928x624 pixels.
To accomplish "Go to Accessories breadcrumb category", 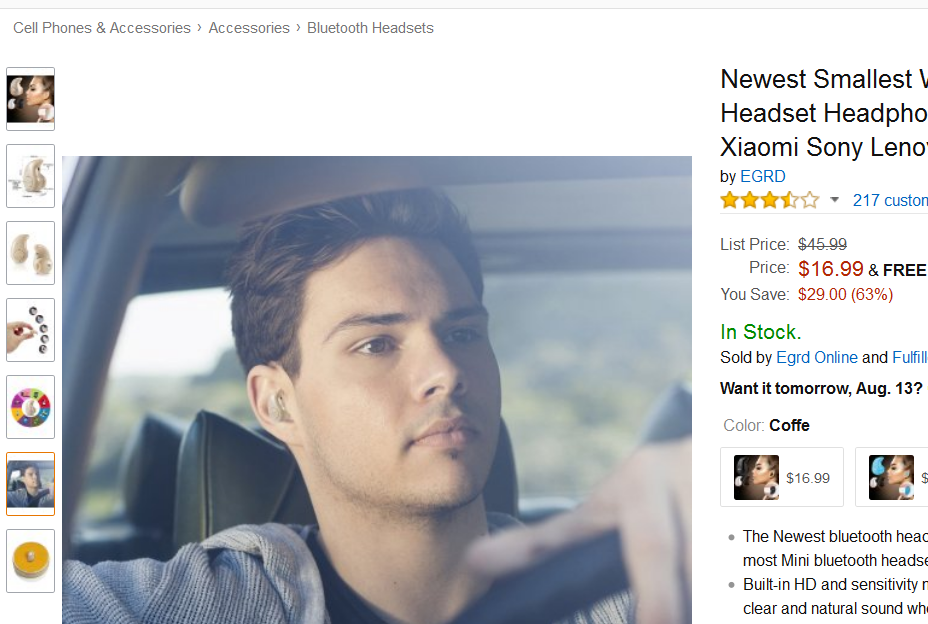I will coord(249,28).
